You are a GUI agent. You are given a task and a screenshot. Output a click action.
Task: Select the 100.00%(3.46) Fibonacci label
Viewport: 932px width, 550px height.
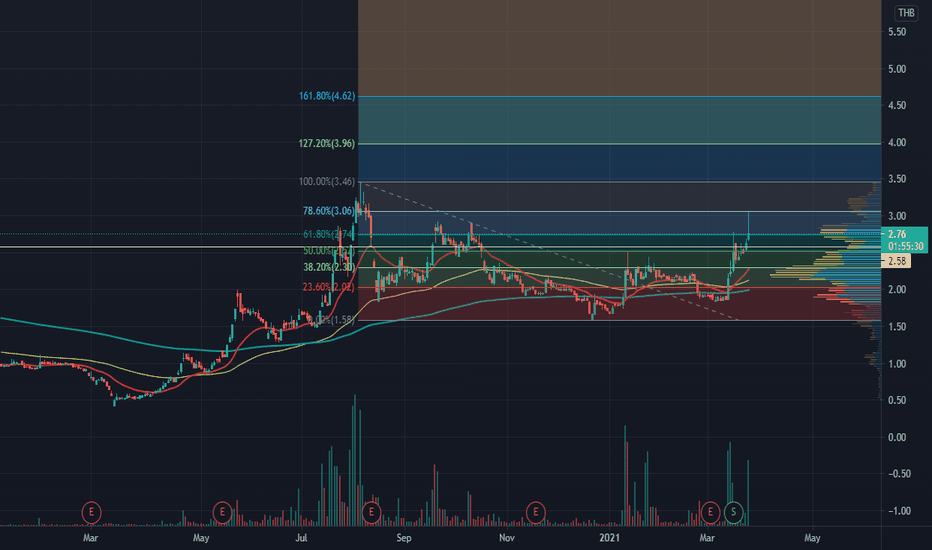(327, 181)
